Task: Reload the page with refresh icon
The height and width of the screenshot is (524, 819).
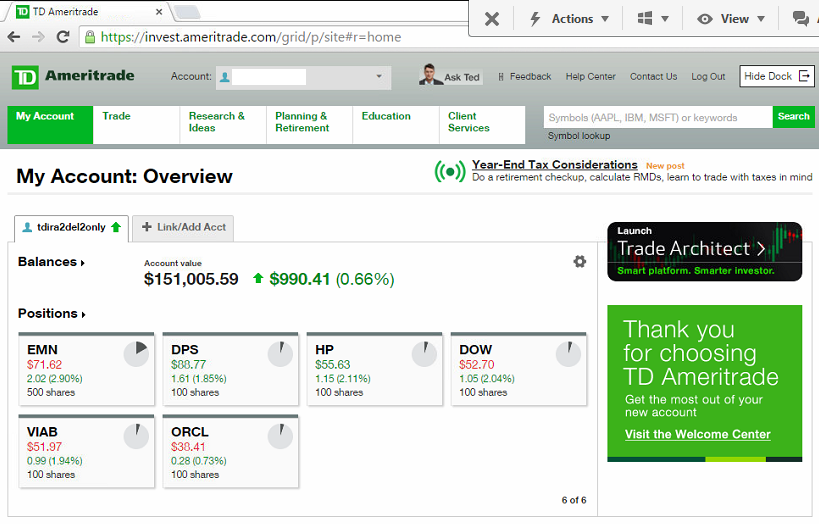Action: [x=63, y=37]
